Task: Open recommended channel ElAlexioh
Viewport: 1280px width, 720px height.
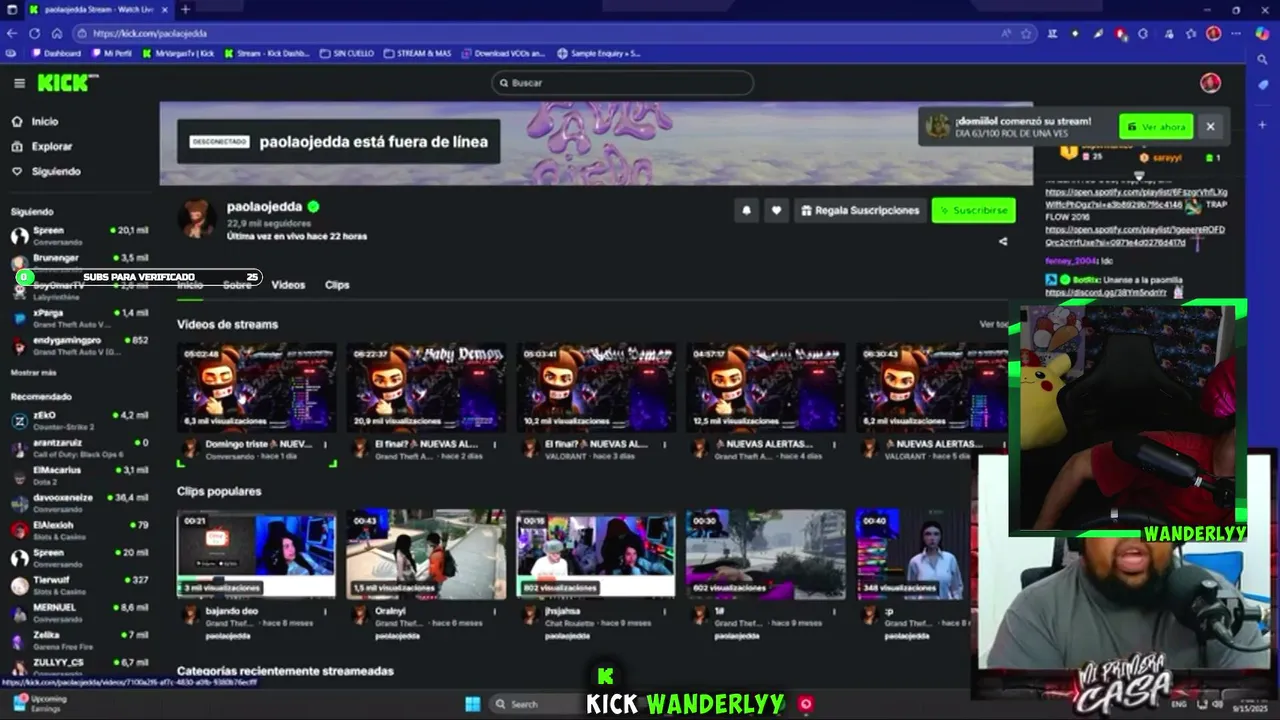Action: [80, 530]
